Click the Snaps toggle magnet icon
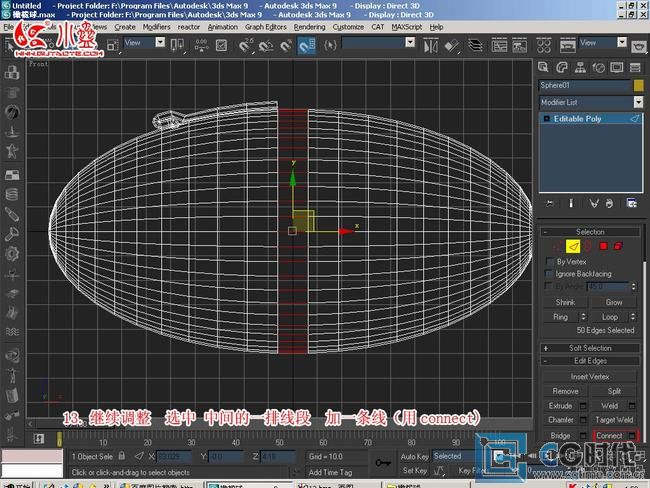Image resolution: width=650 pixels, height=488 pixels. coord(245,45)
